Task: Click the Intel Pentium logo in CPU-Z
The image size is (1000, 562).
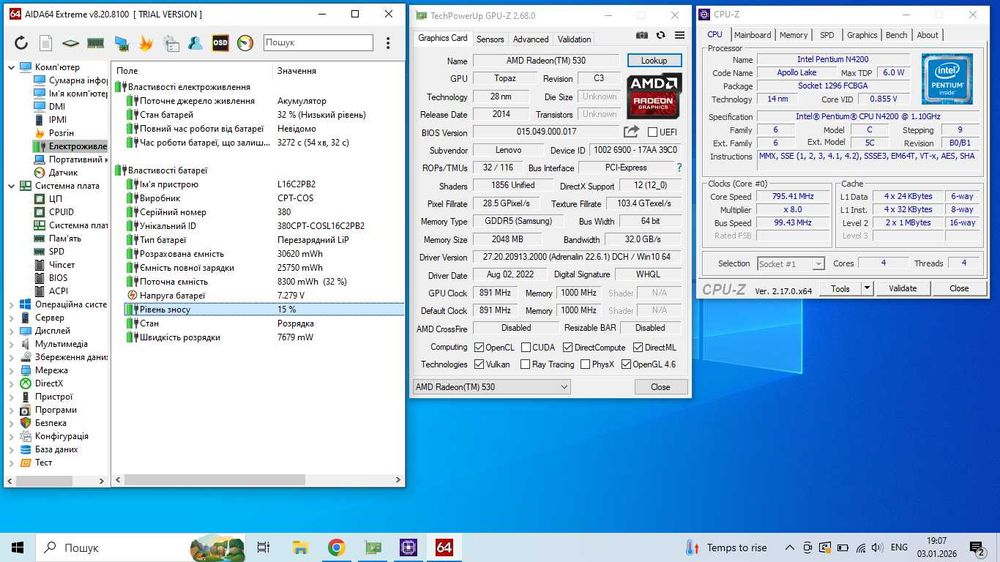Action: pos(947,79)
